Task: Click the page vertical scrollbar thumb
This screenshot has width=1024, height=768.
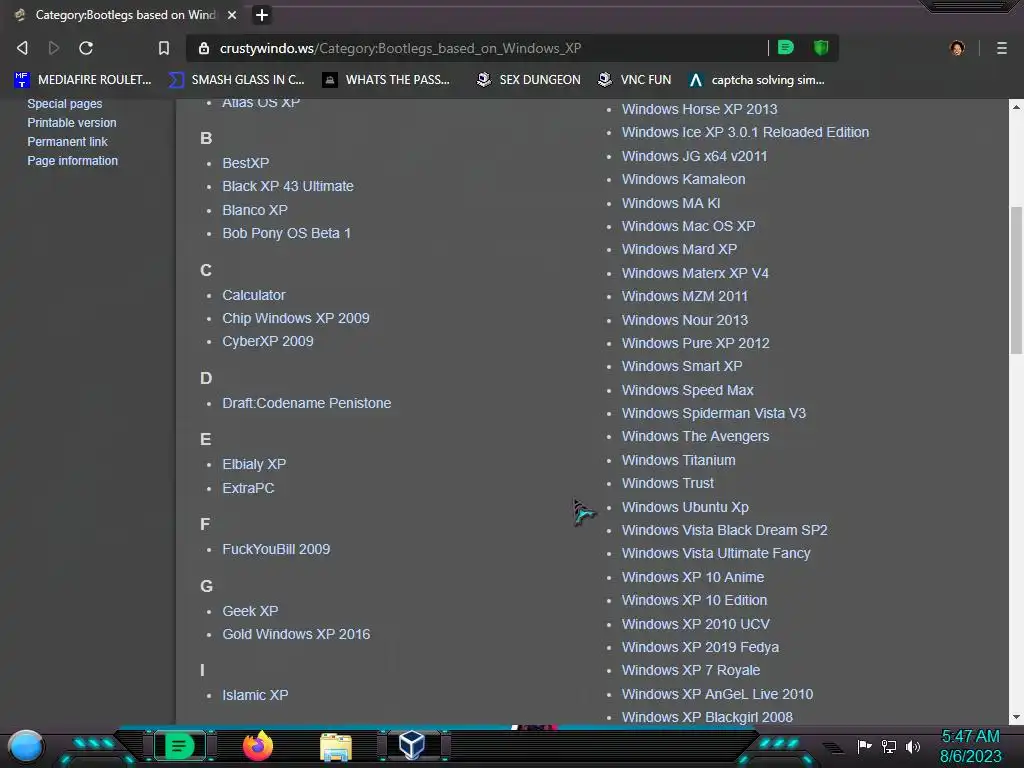Action: click(1016, 281)
